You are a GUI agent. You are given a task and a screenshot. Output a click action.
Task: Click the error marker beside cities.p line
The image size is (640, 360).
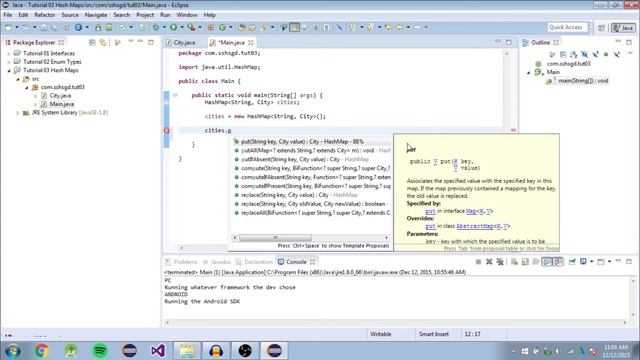click(x=167, y=130)
